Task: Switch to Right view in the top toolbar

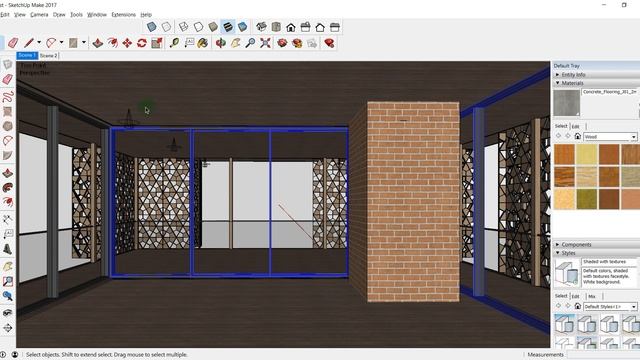Action: 305,27
